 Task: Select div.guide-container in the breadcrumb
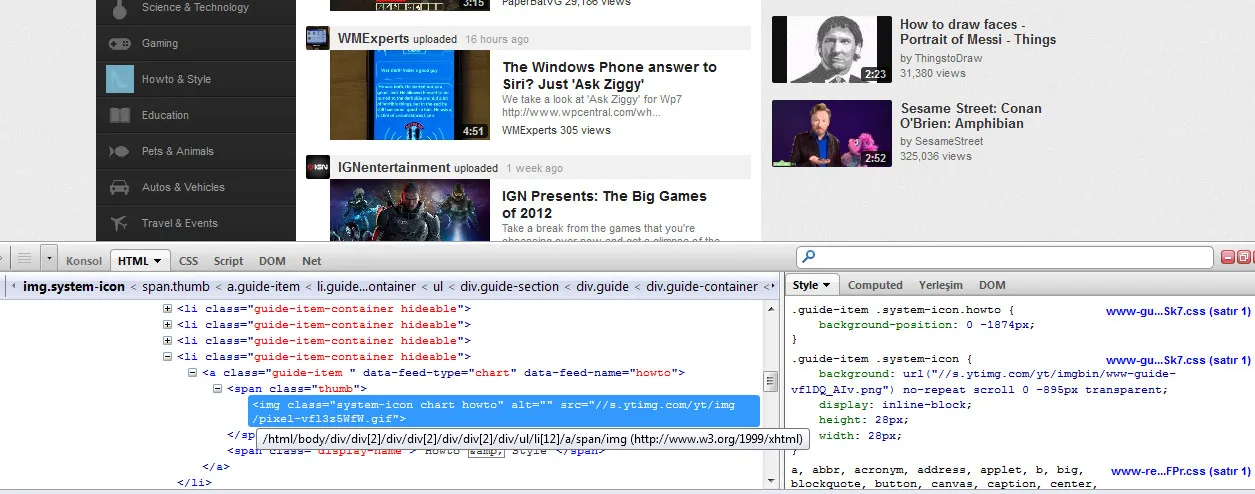702,286
